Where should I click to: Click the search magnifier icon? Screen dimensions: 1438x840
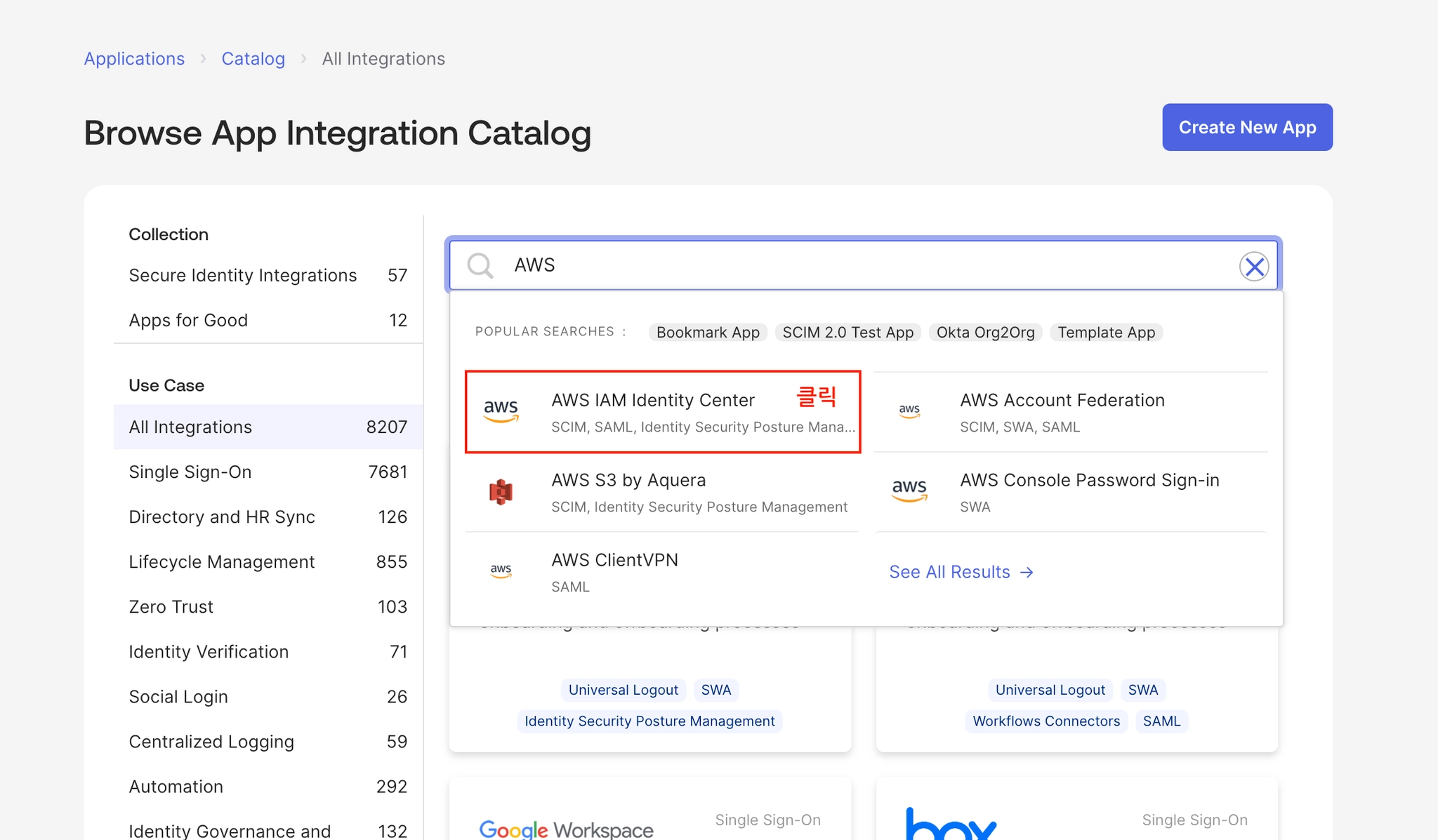click(x=480, y=265)
